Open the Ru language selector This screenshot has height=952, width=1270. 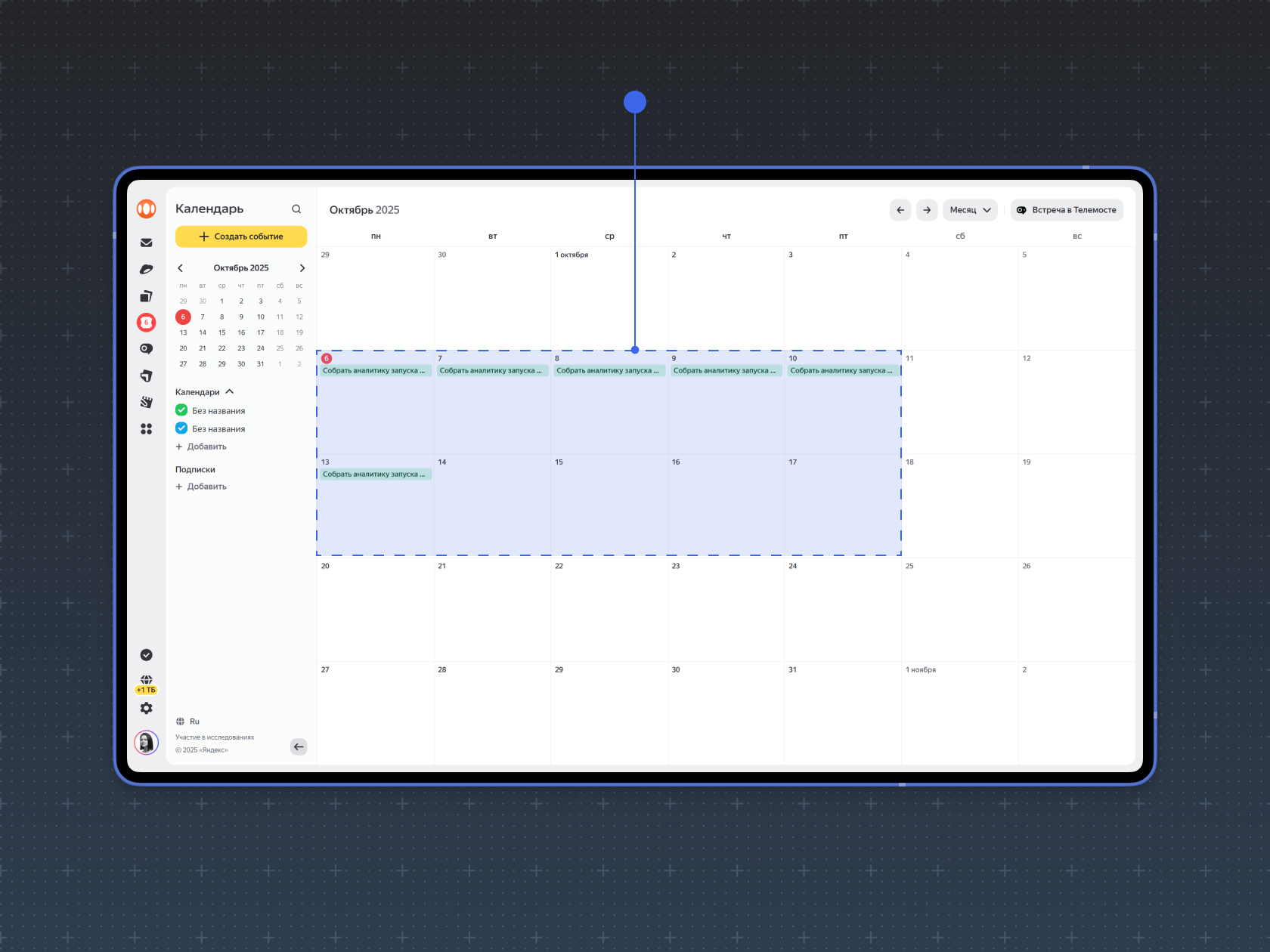188,722
